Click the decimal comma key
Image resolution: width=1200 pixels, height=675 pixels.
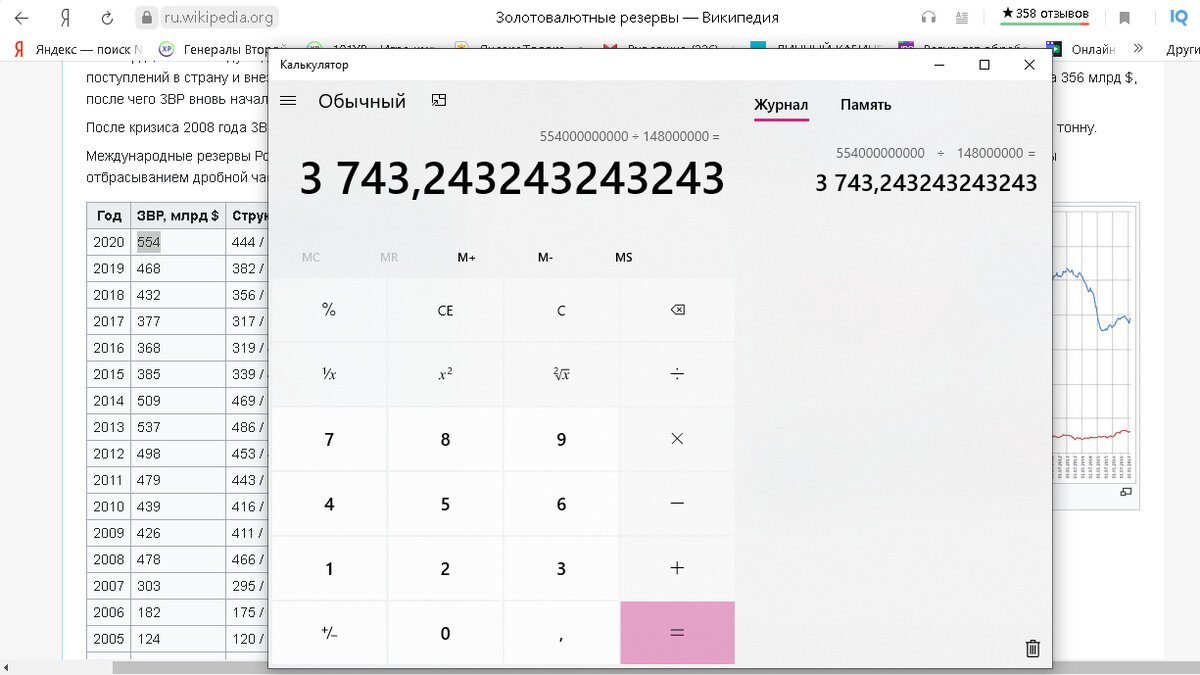(x=561, y=633)
